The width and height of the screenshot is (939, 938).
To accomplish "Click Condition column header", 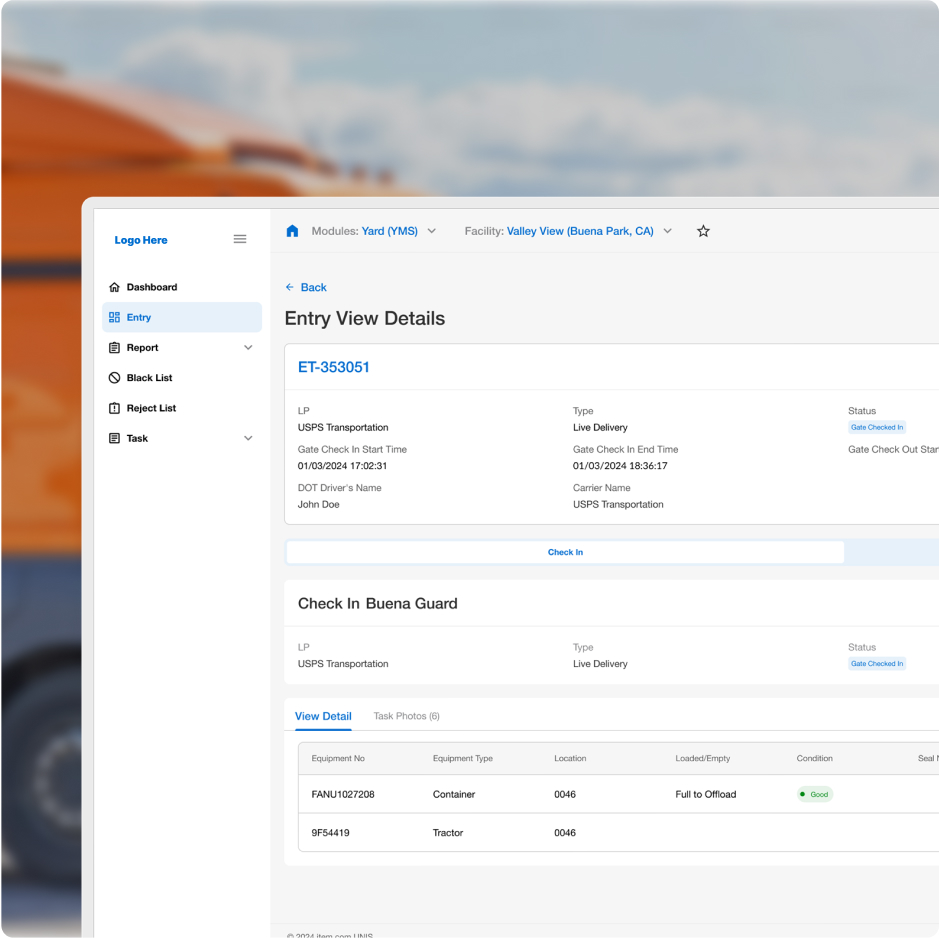I will (814, 758).
